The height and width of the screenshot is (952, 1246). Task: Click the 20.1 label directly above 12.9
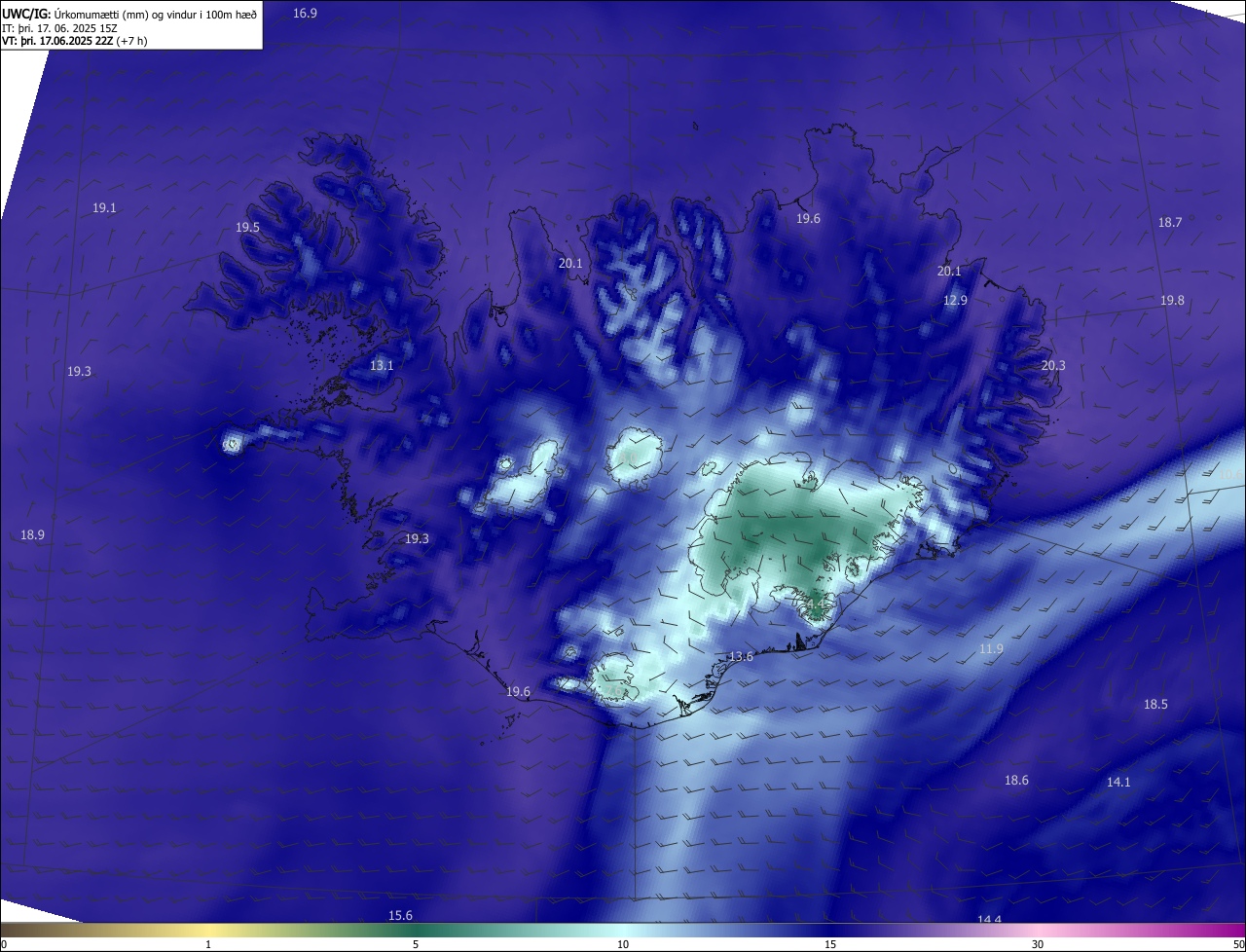(949, 271)
